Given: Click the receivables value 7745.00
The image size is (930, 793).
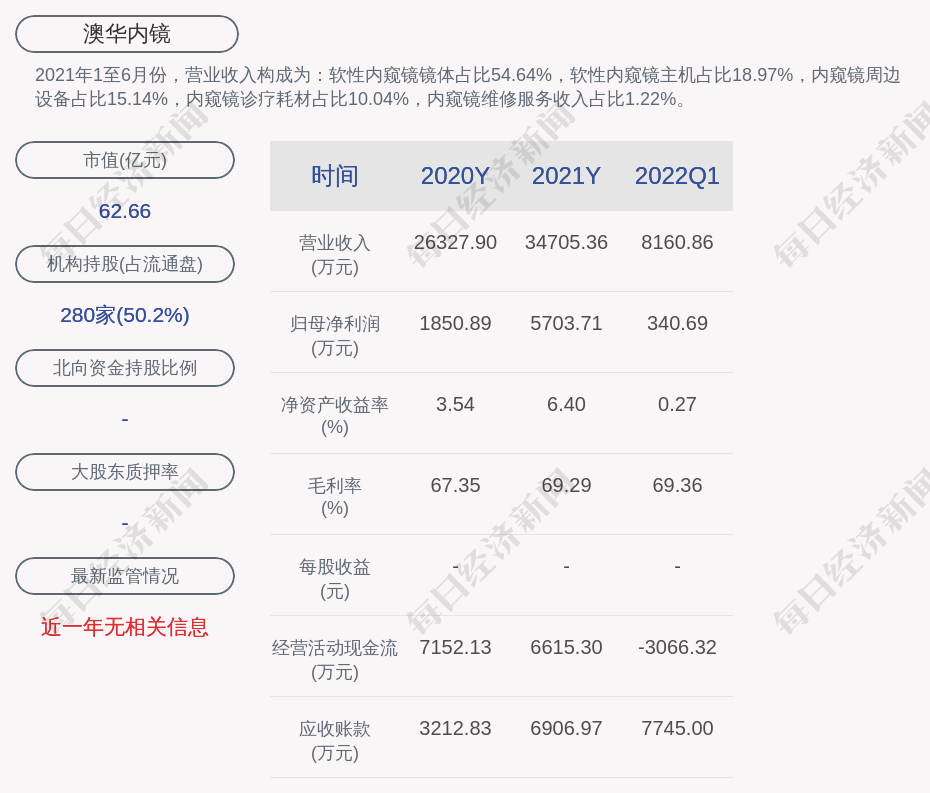Looking at the screenshot, I should (x=677, y=728).
